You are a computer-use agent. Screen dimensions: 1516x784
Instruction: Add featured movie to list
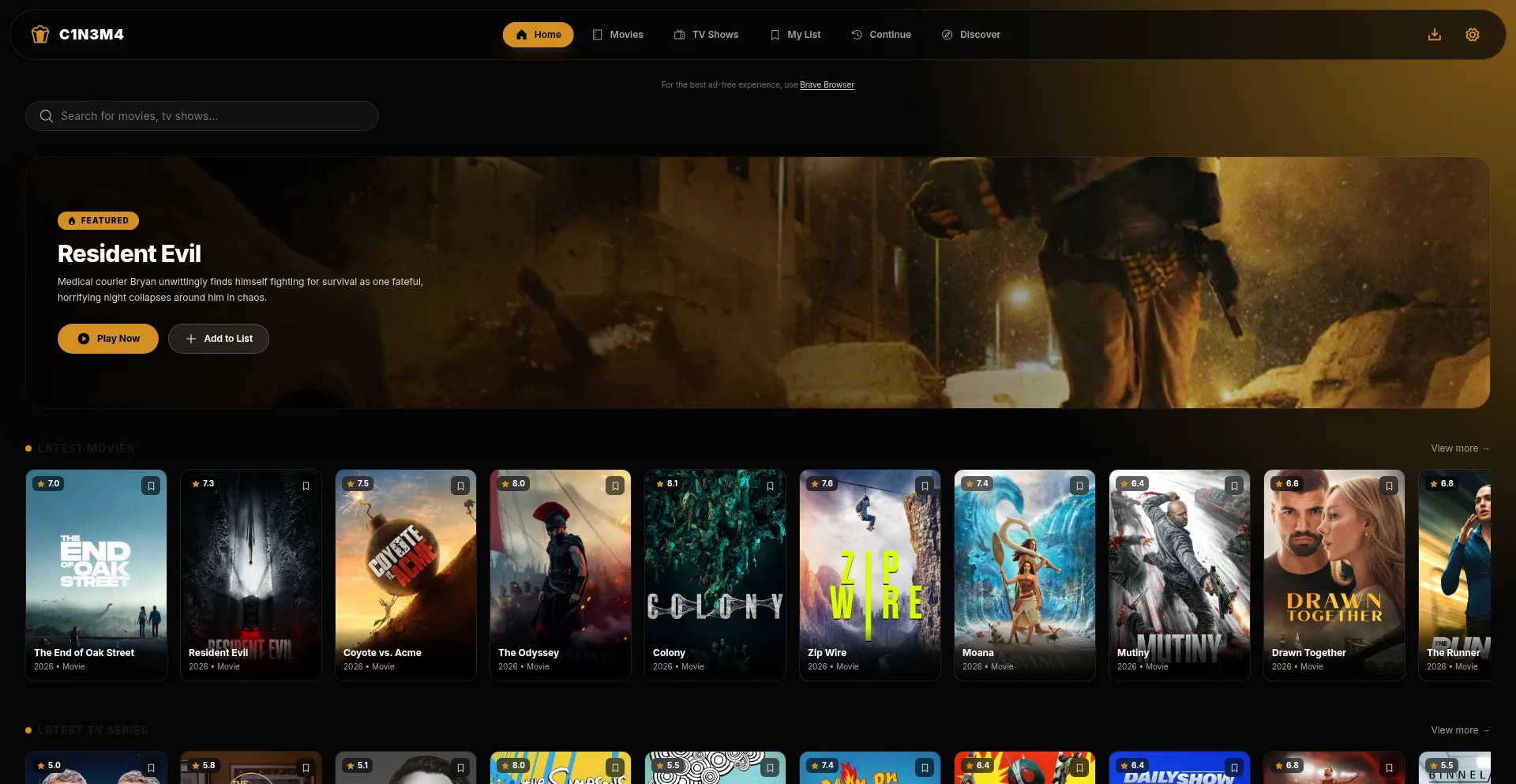(x=219, y=339)
